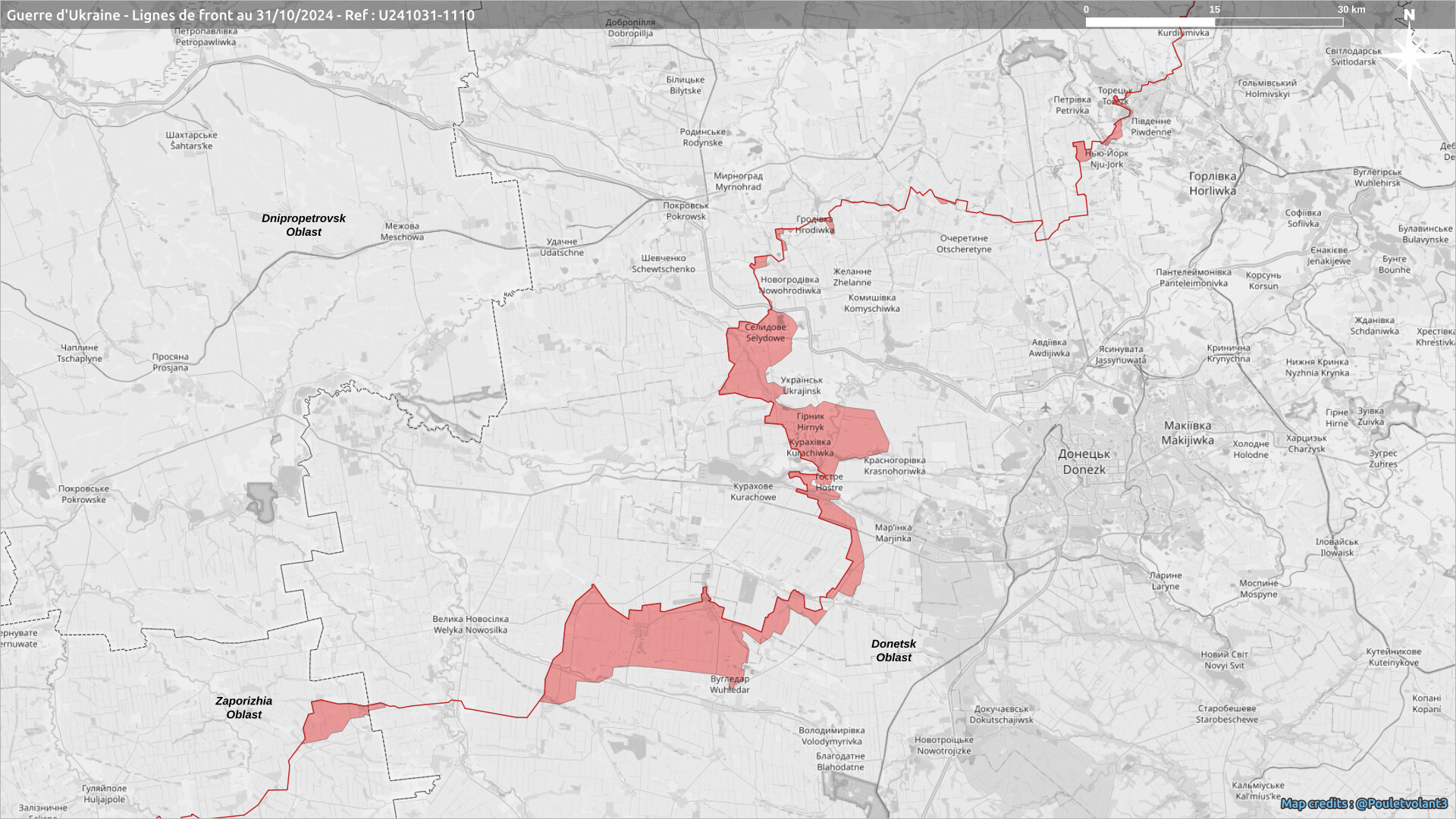Click the Horliwka city label

pyautogui.click(x=1212, y=184)
